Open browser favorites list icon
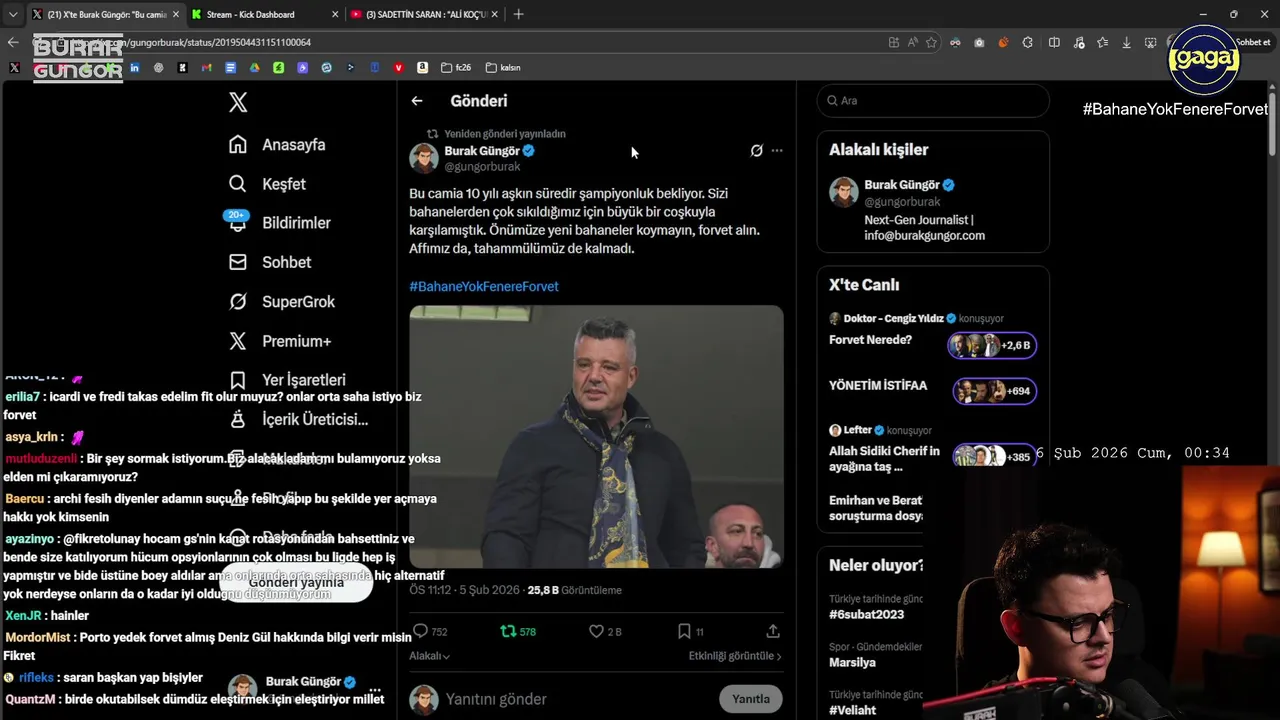Screen dimensions: 1280x720 (1102, 42)
